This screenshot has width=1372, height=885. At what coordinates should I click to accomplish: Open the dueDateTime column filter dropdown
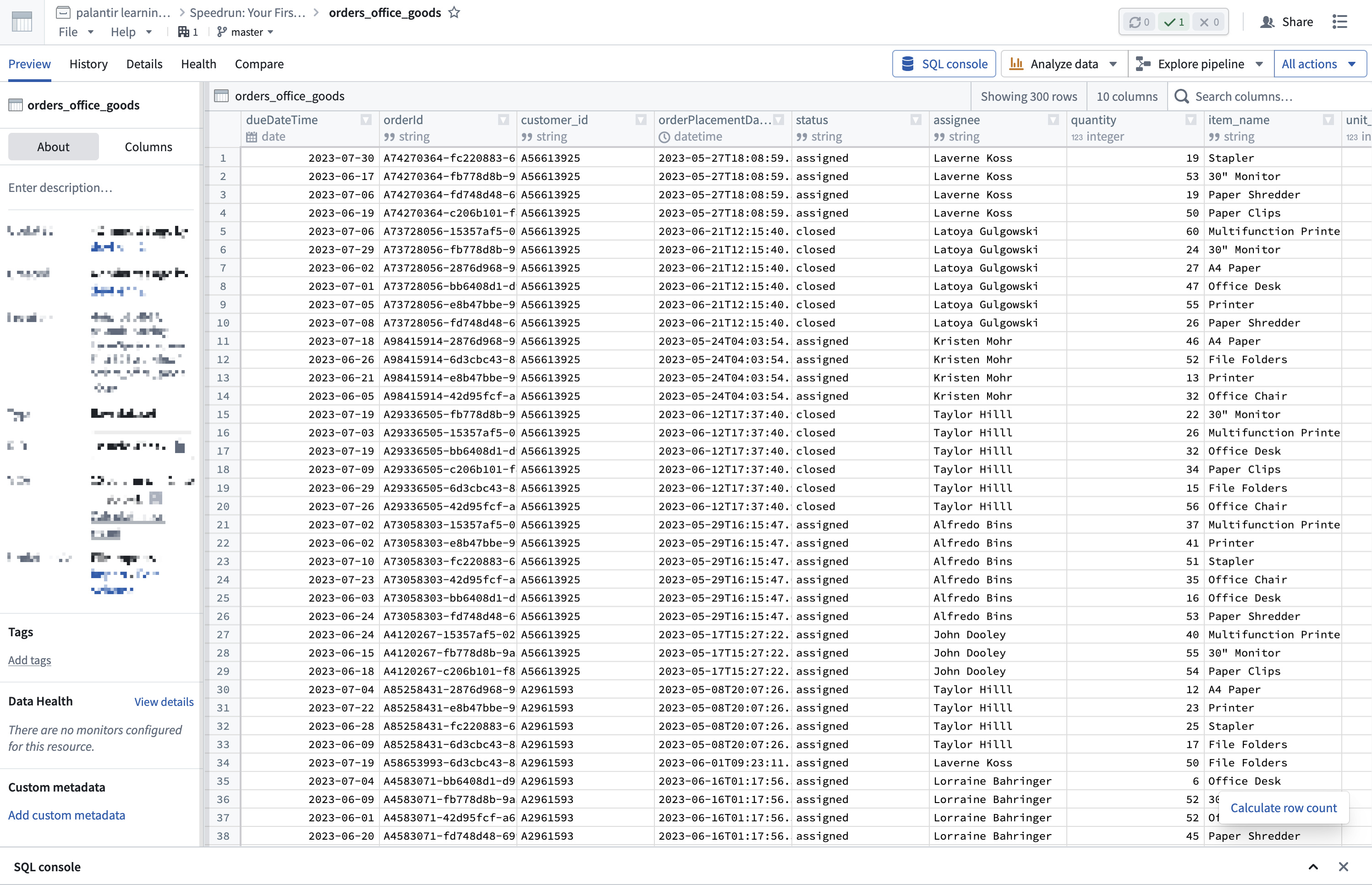(x=366, y=120)
